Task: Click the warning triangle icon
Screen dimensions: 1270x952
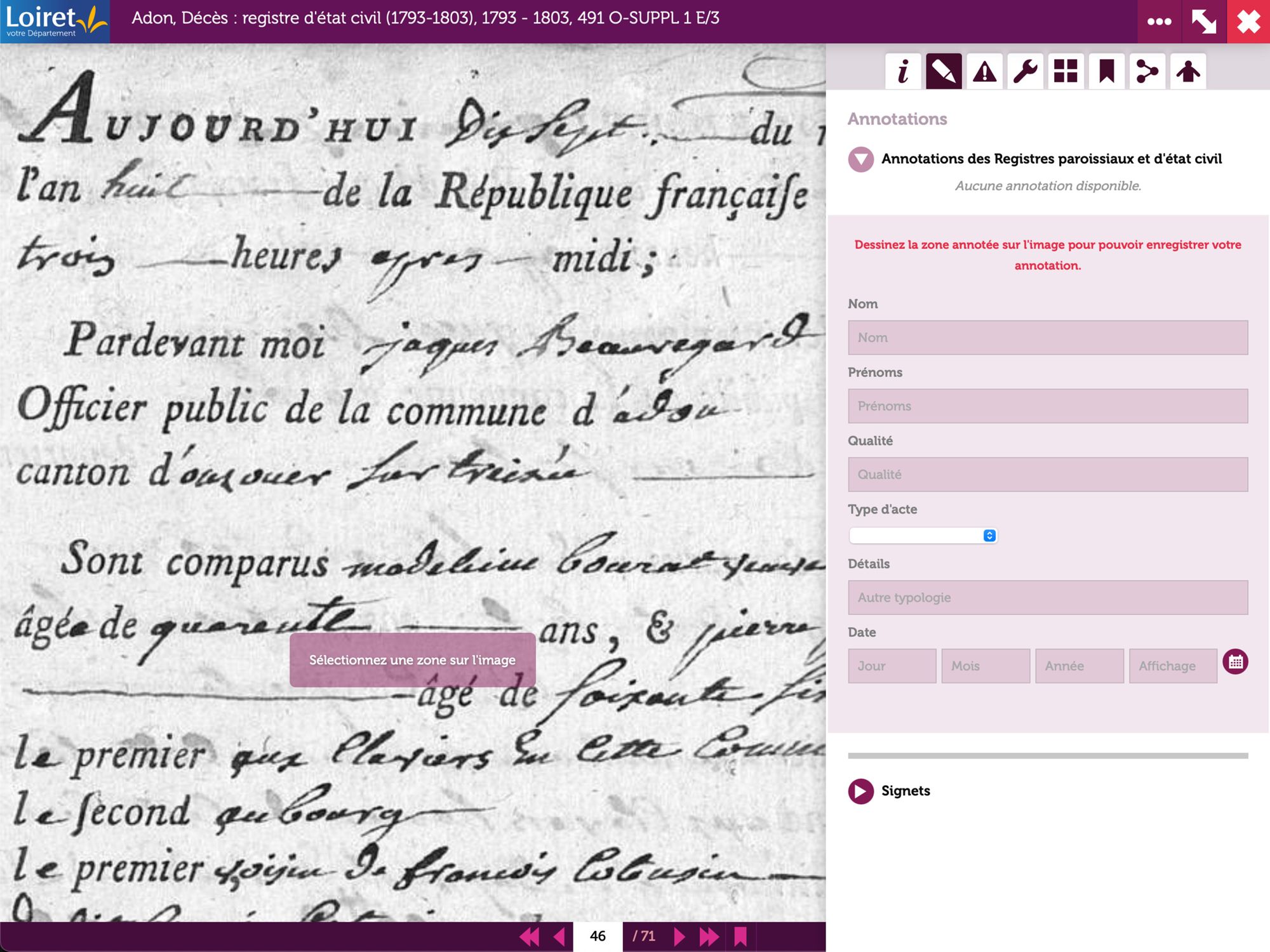Action: coord(984,71)
